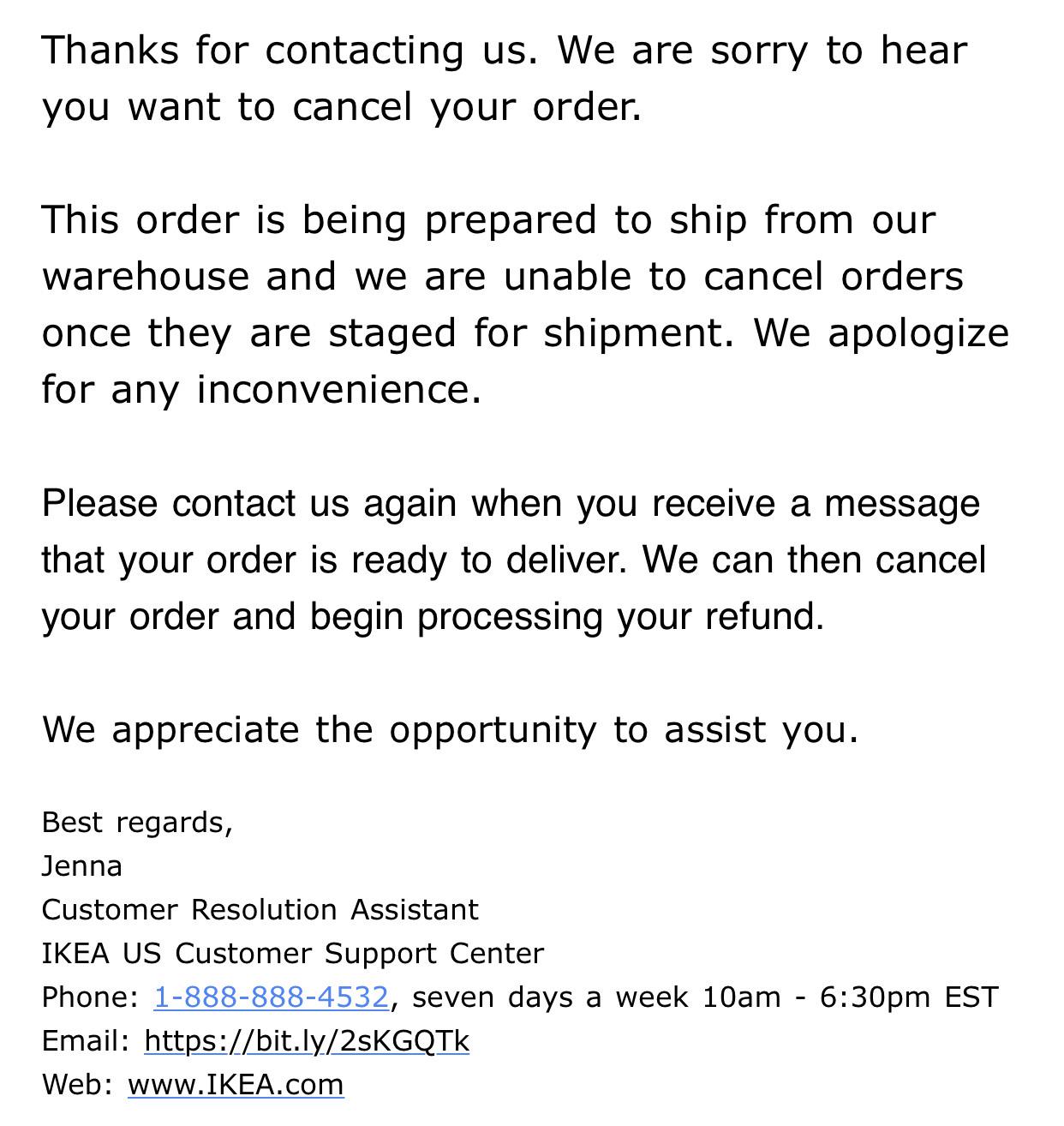The image size is (1064, 1126).
Task: Call the 1-888-888-4532 phone link
Action: [x=271, y=997]
